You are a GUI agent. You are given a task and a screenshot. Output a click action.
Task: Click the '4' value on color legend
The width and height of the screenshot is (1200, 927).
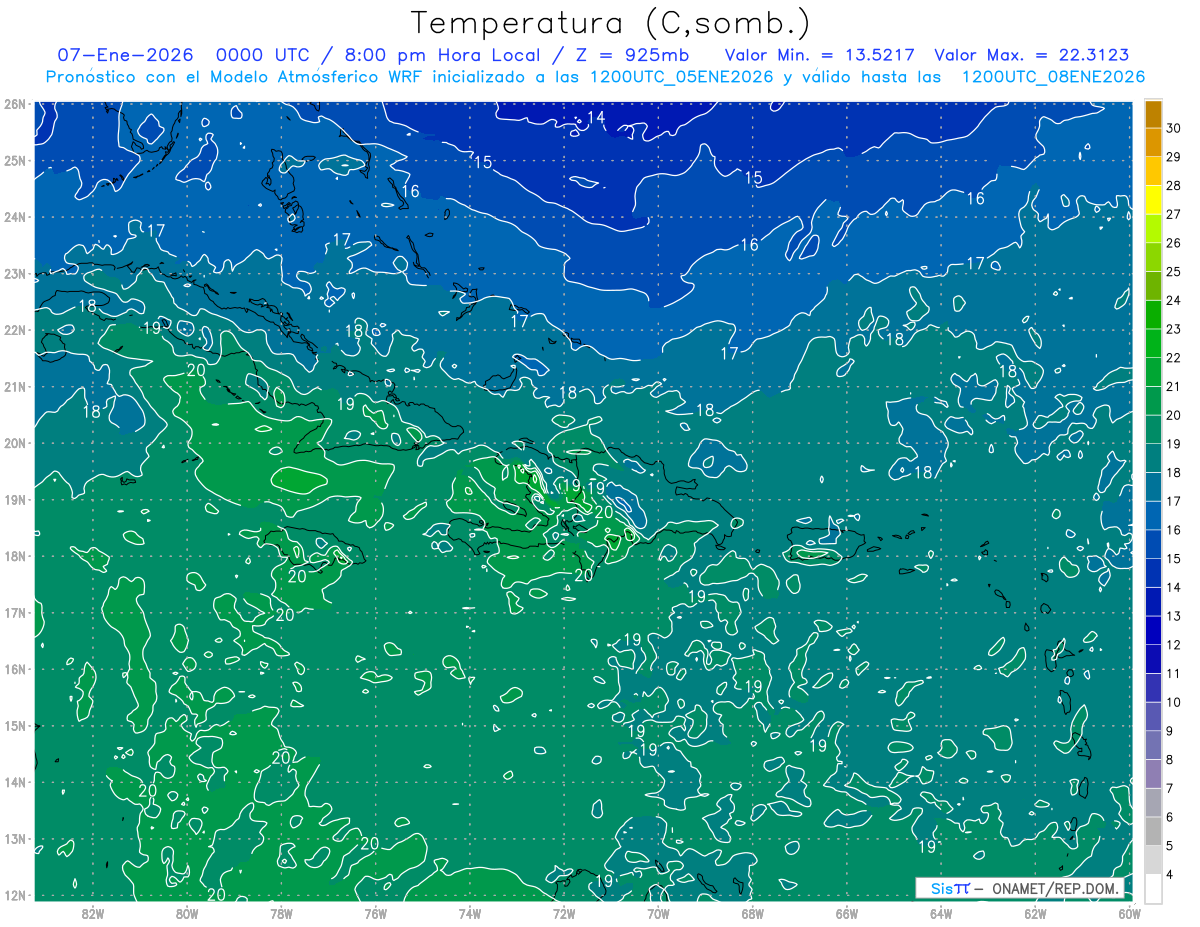coord(1170,875)
